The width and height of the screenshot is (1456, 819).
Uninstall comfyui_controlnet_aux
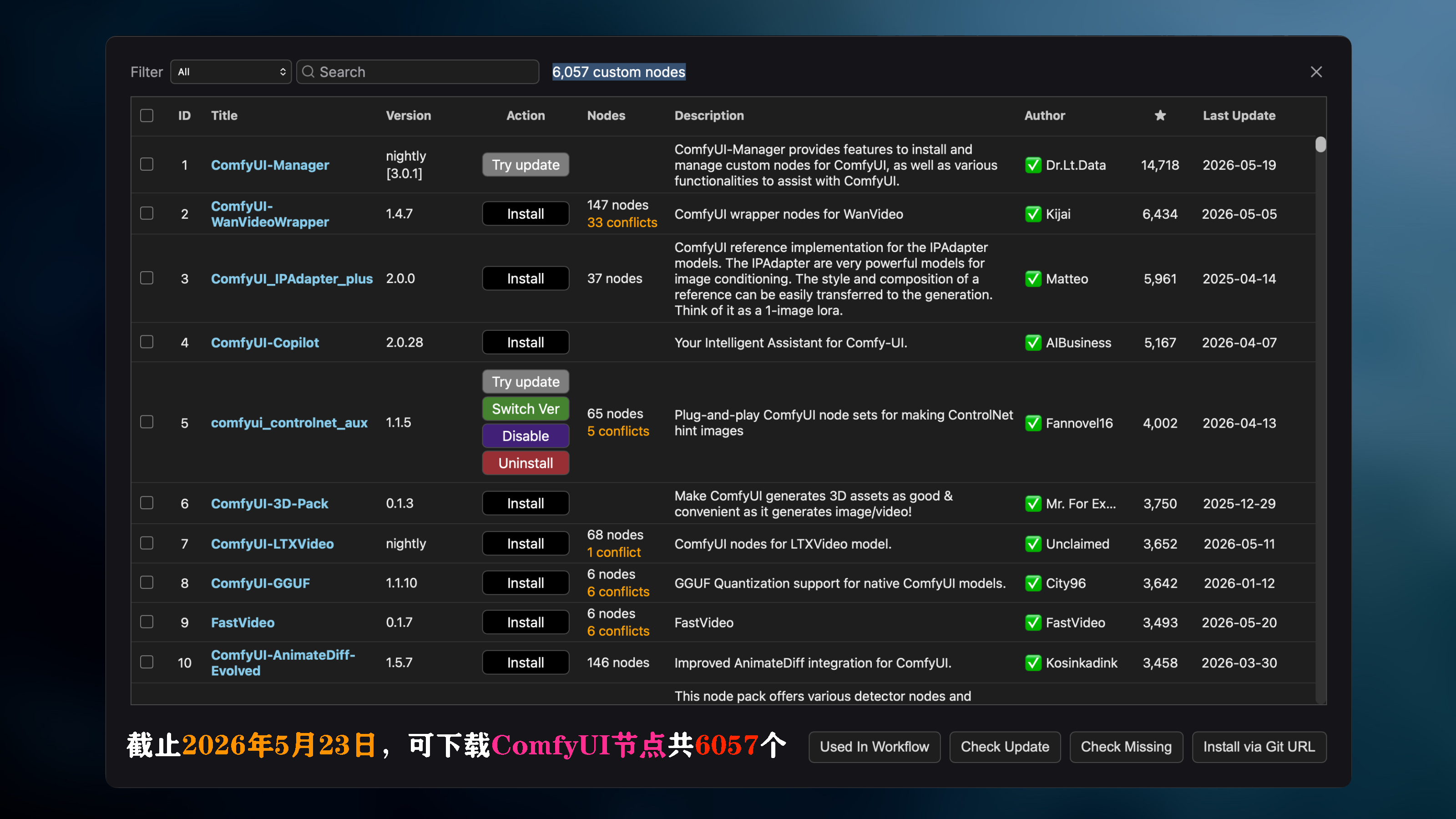tap(526, 463)
